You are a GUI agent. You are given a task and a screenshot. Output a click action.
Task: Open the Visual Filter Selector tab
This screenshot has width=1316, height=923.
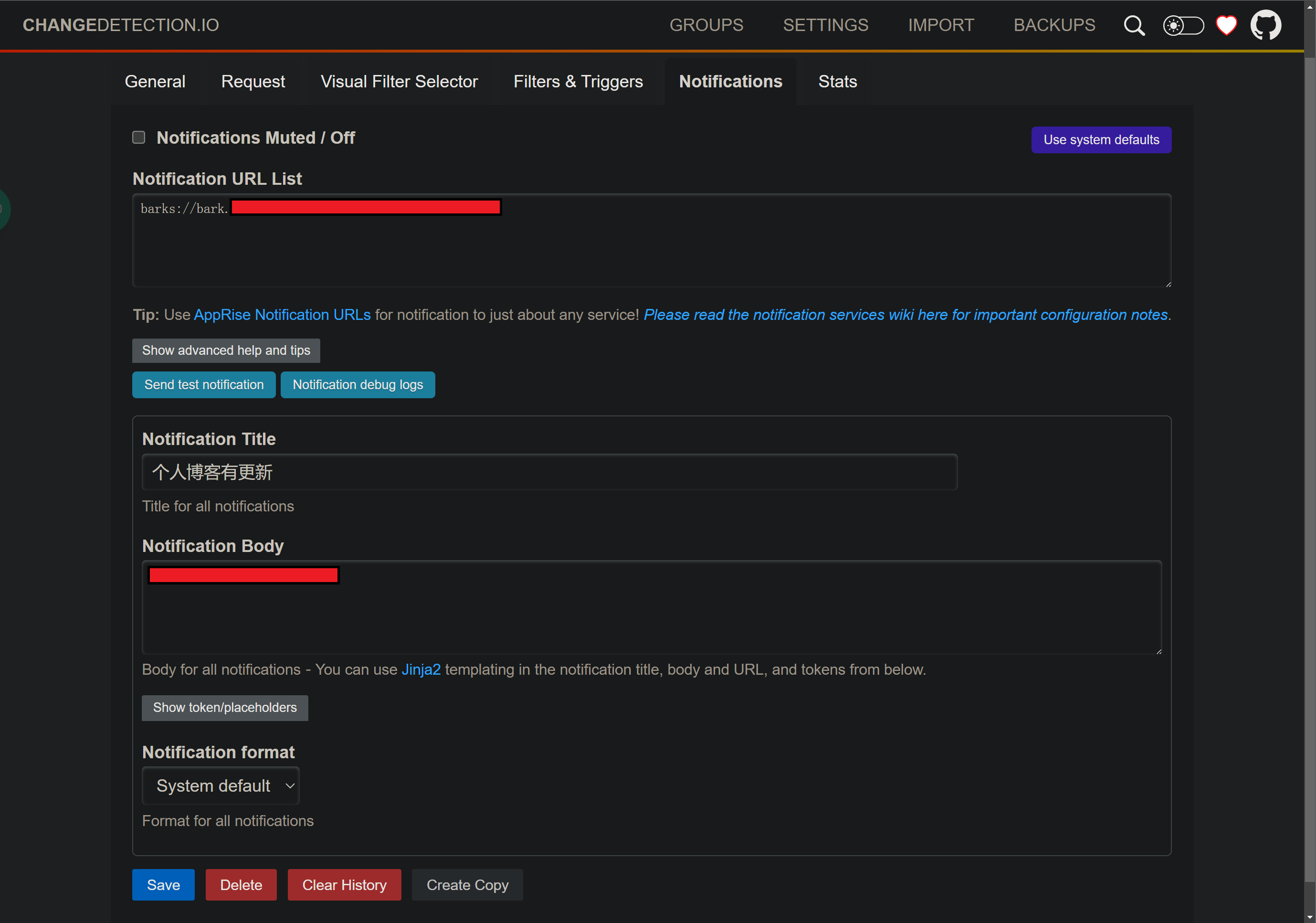click(x=399, y=81)
